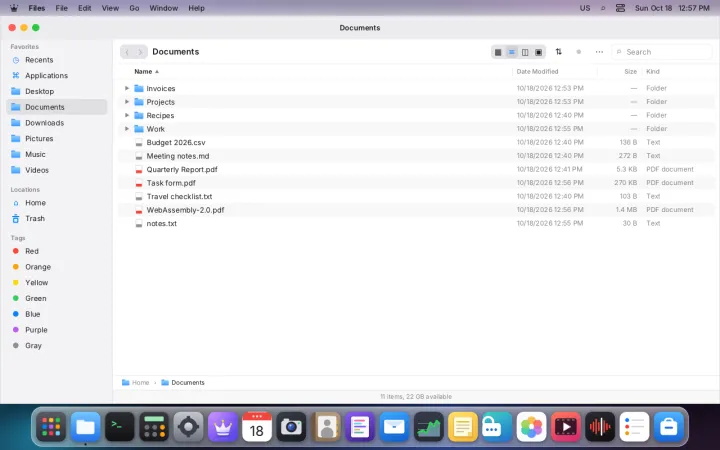
Task: Open Notes app from the dock
Action: 463,427
